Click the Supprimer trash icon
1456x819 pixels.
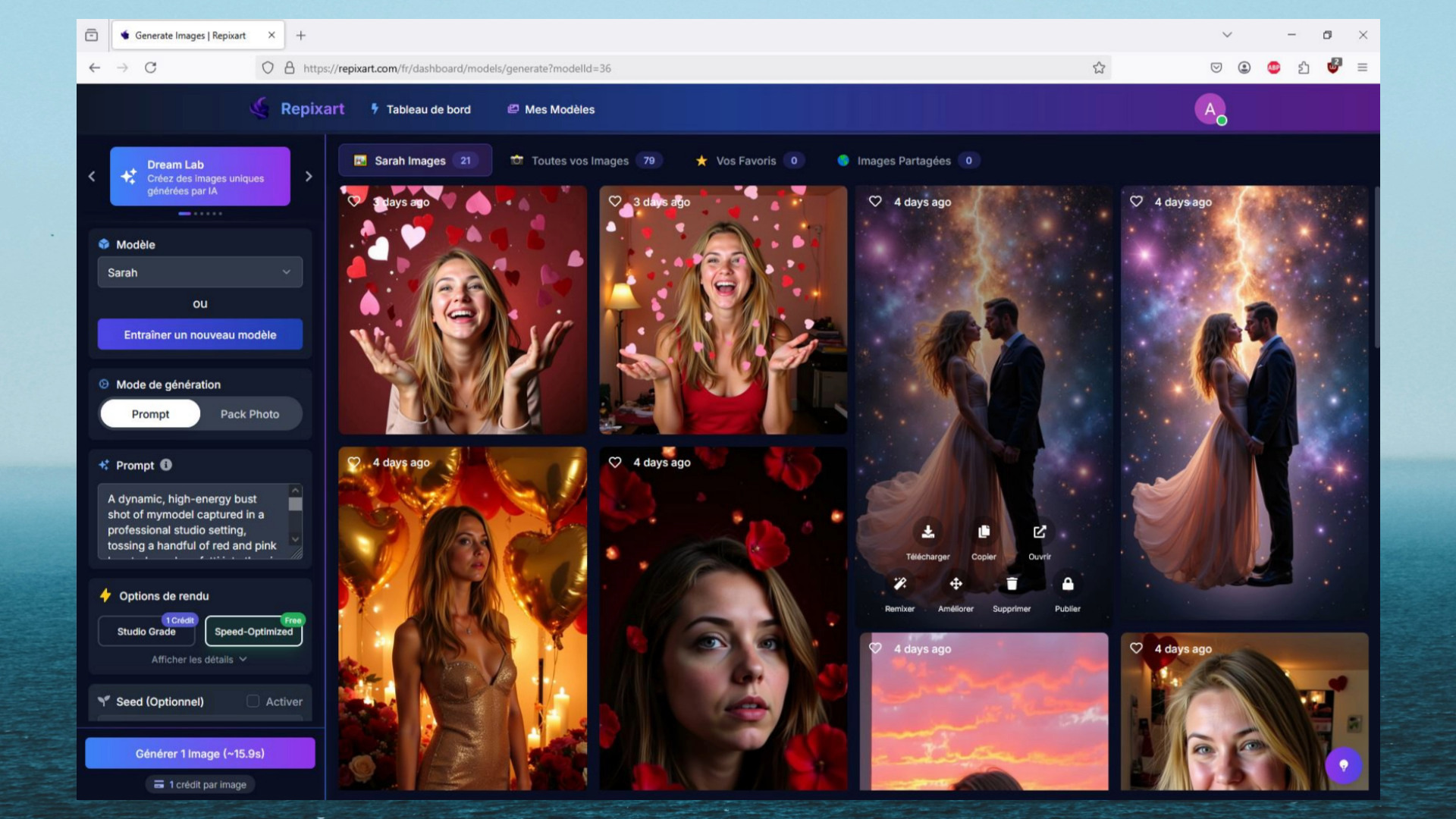click(1012, 584)
